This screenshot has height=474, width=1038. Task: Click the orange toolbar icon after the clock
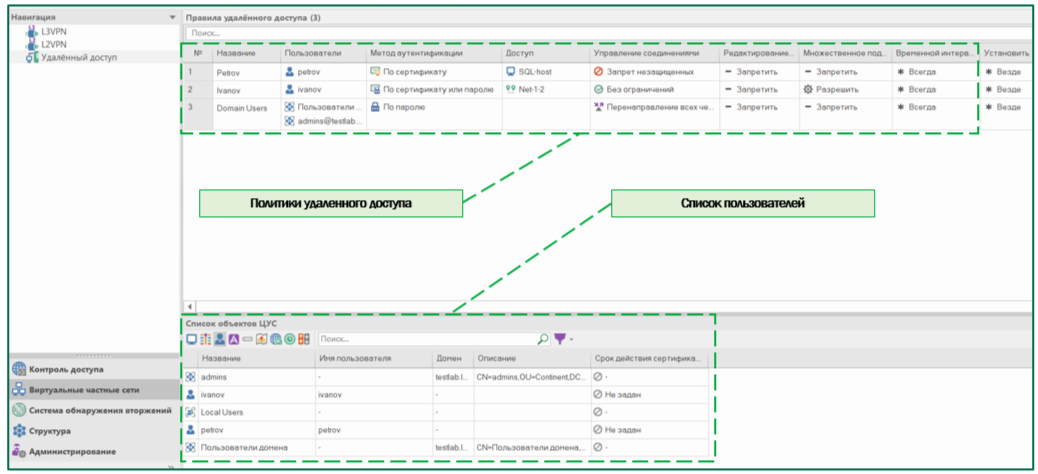[304, 339]
